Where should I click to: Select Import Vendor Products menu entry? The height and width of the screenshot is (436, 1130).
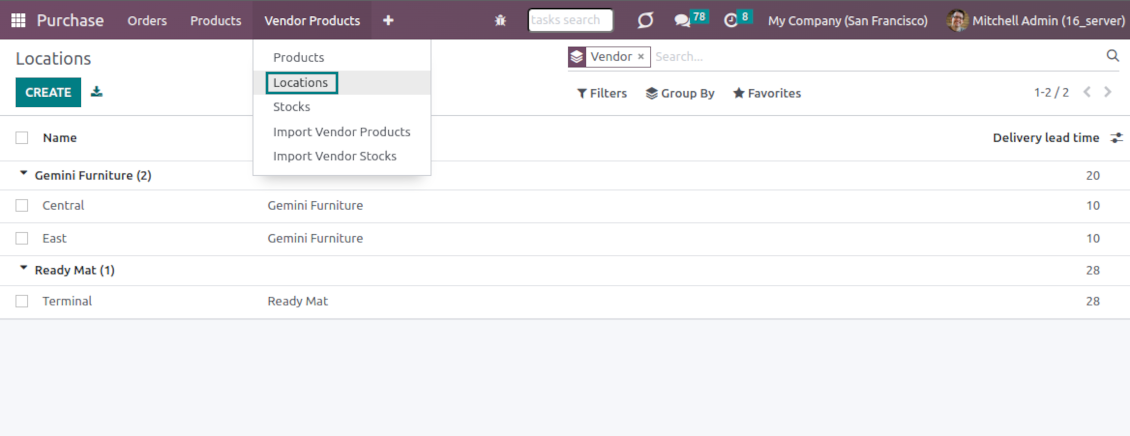click(341, 132)
